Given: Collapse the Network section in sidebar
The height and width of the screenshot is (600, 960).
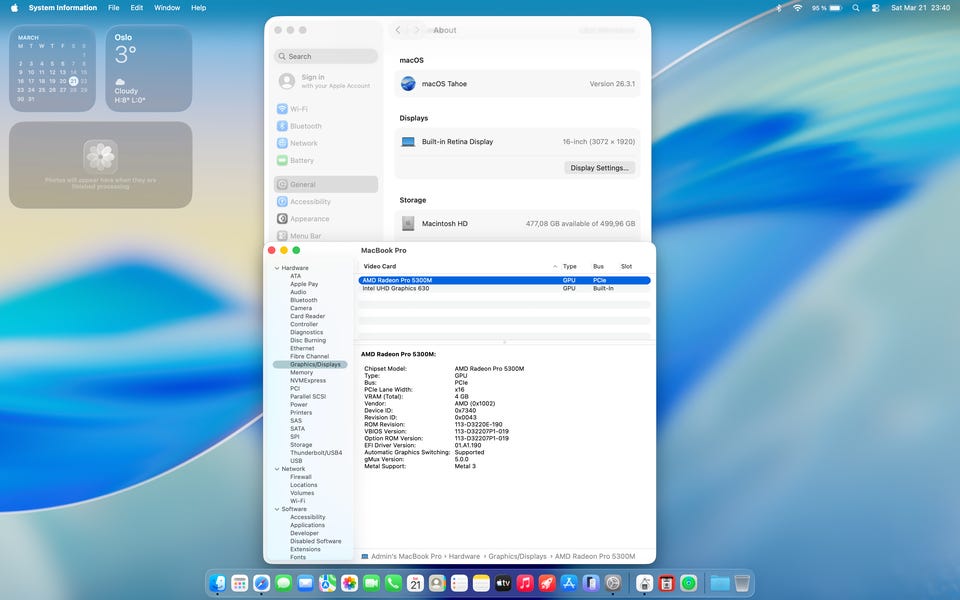Looking at the screenshot, I should (277, 469).
